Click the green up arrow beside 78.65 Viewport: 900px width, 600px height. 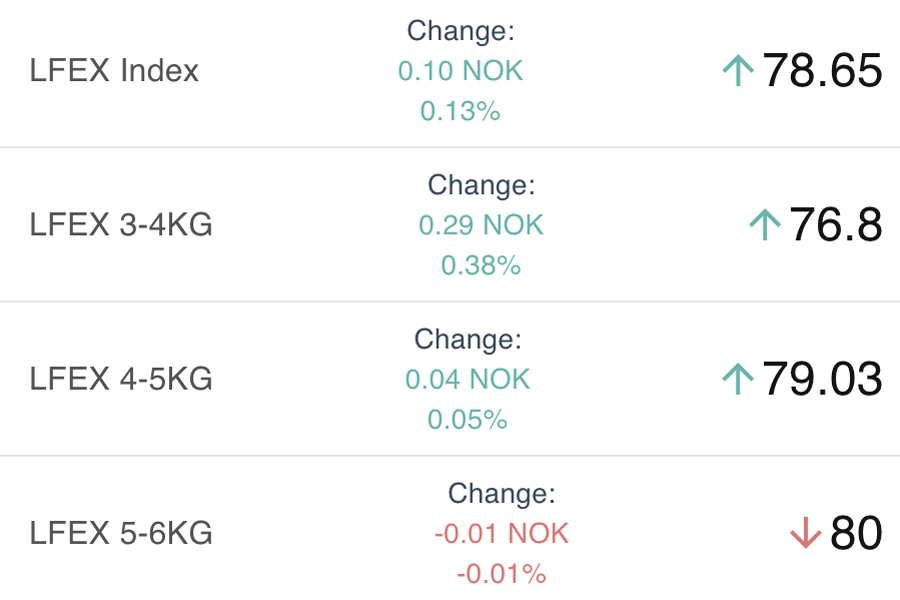737,71
